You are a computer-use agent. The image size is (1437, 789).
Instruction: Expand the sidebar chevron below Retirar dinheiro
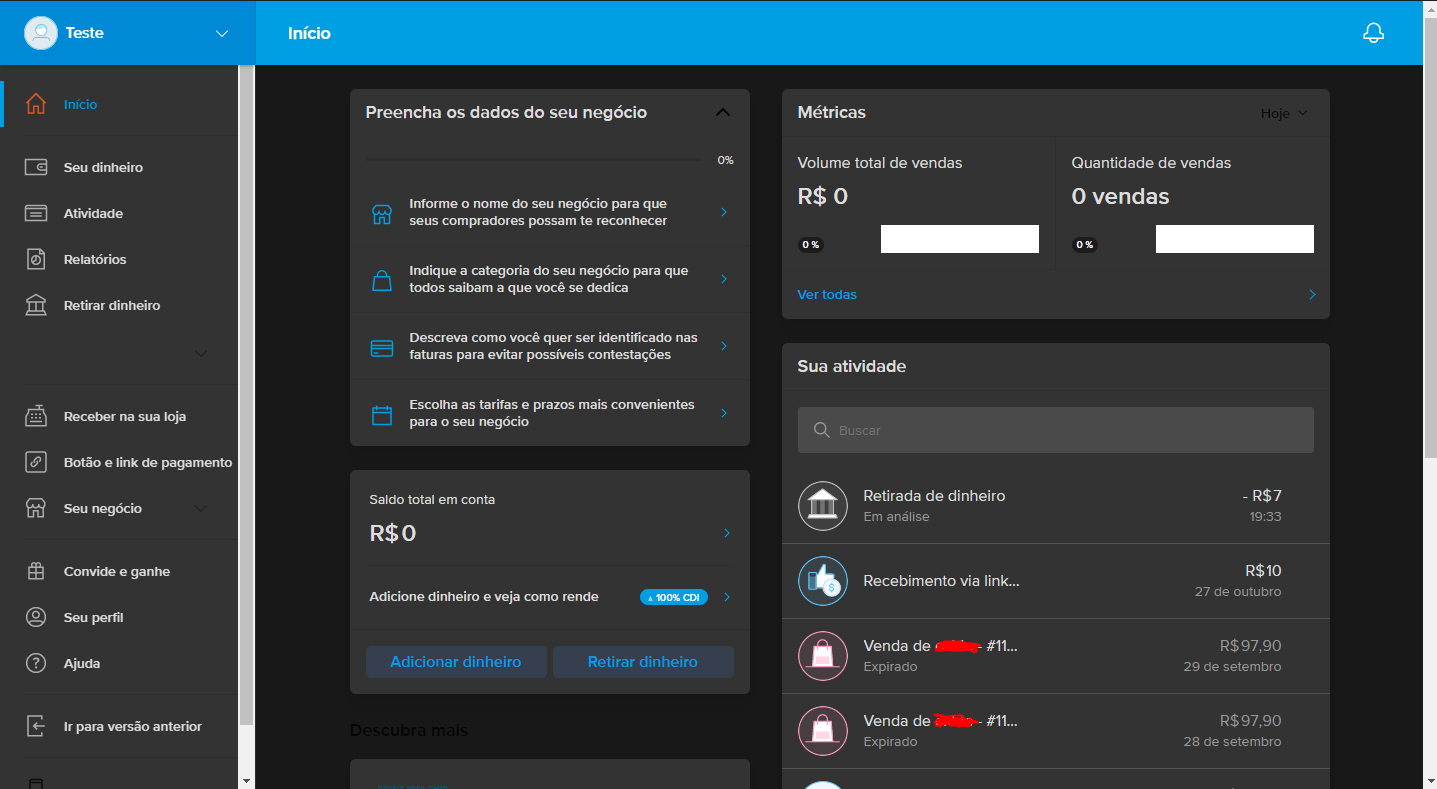pos(201,353)
